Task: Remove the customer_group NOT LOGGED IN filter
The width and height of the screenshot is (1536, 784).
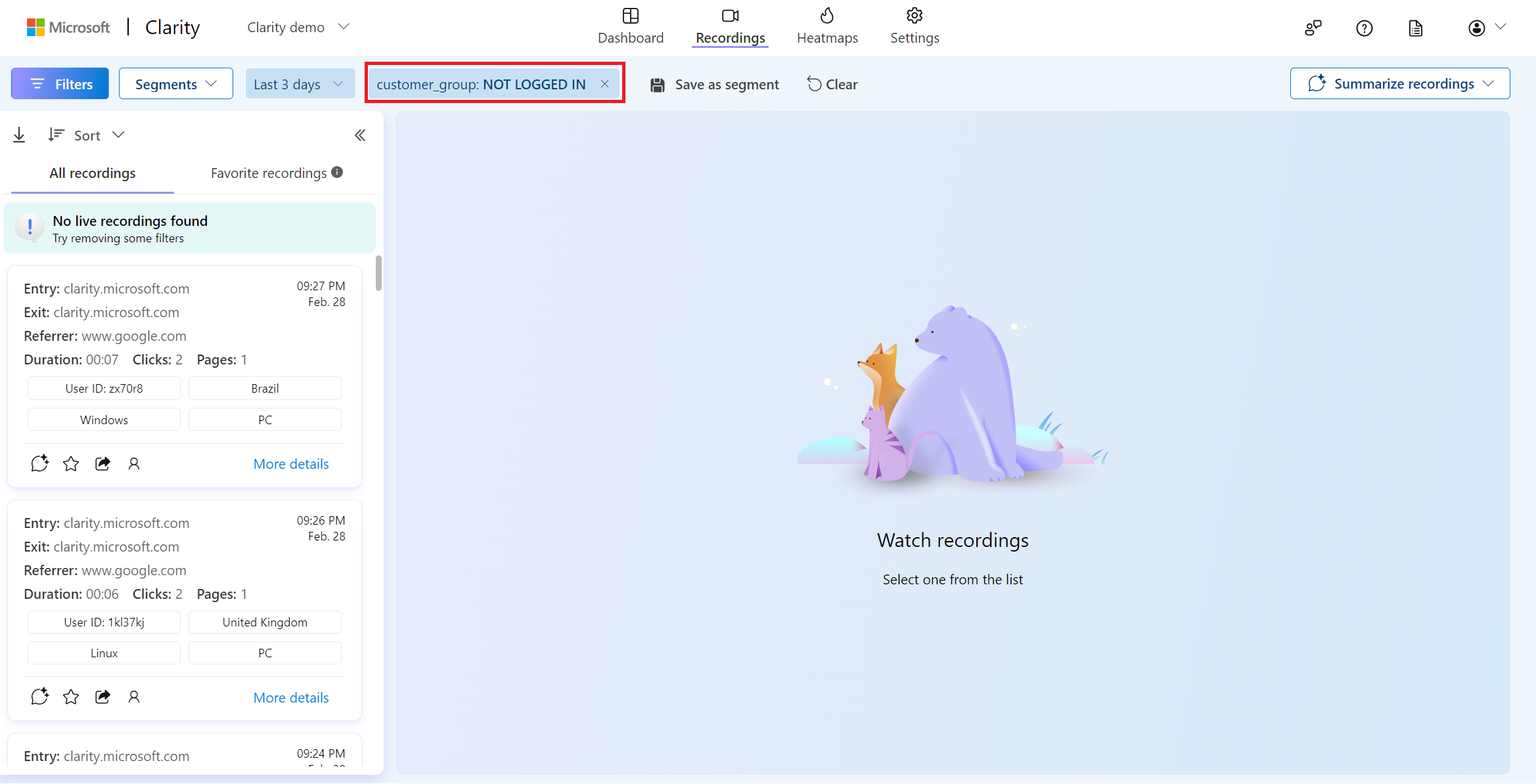Action: [605, 83]
